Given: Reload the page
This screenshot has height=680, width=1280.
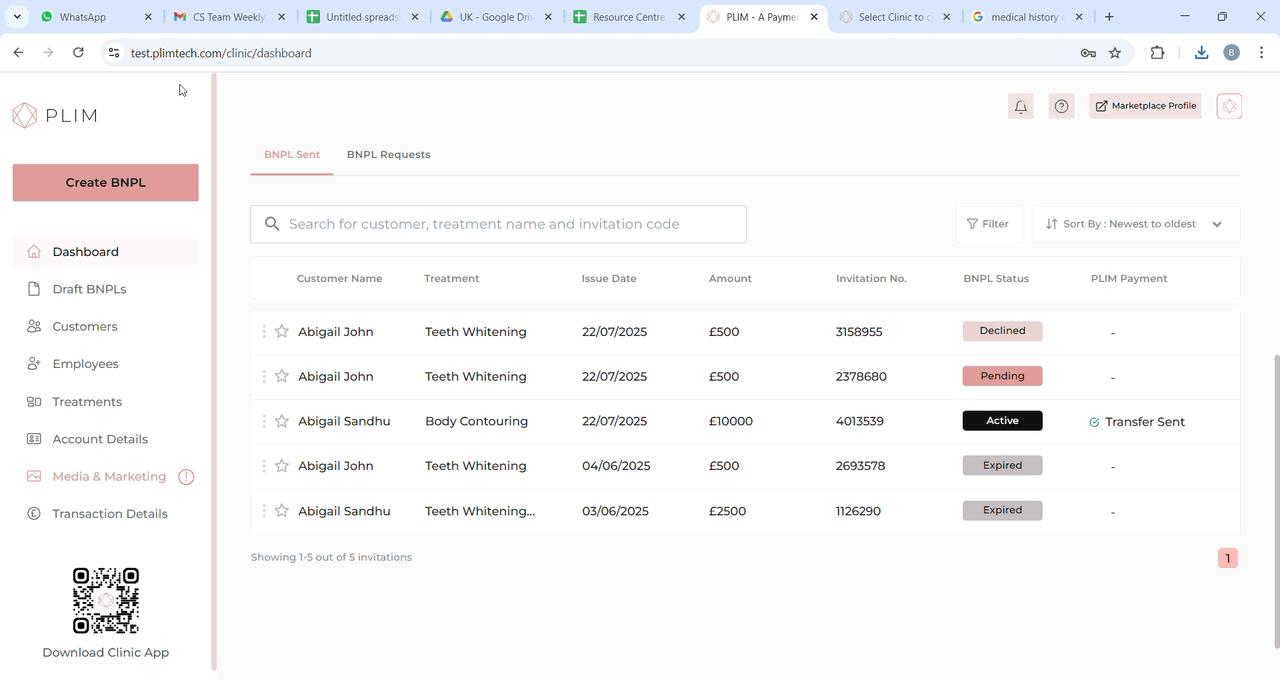Looking at the screenshot, I should [78, 53].
